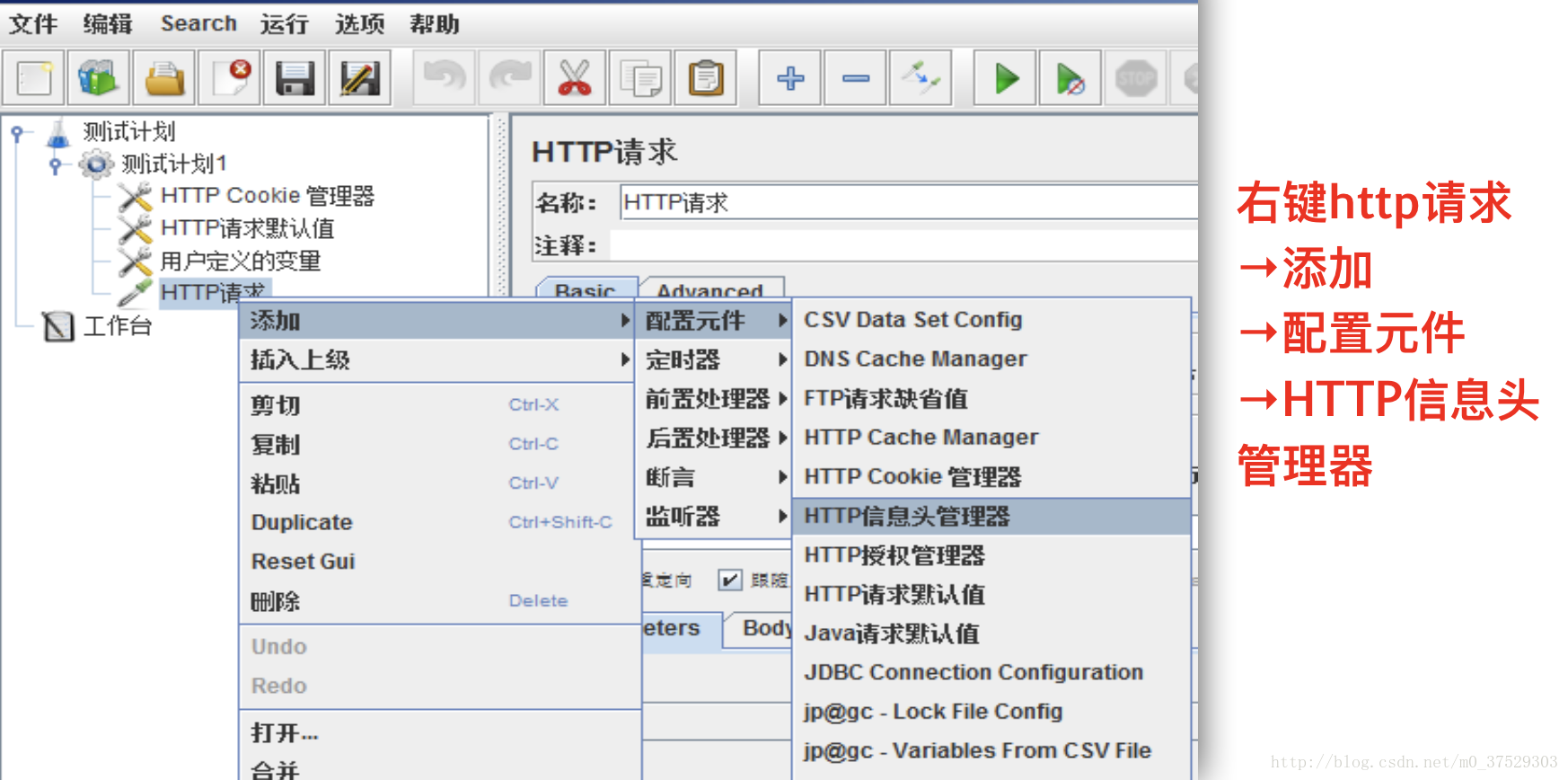Save the test plan with floppy icon

pos(295,78)
